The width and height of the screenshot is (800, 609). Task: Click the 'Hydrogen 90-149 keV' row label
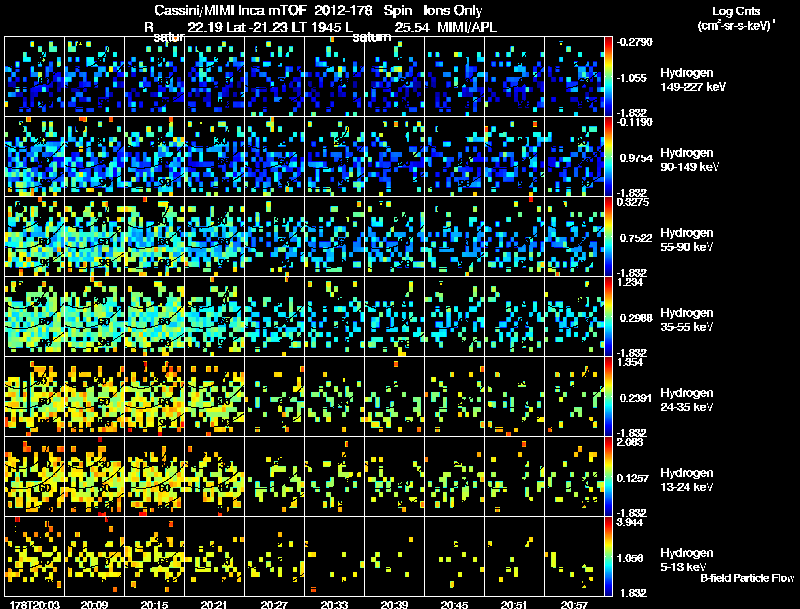coord(690,160)
